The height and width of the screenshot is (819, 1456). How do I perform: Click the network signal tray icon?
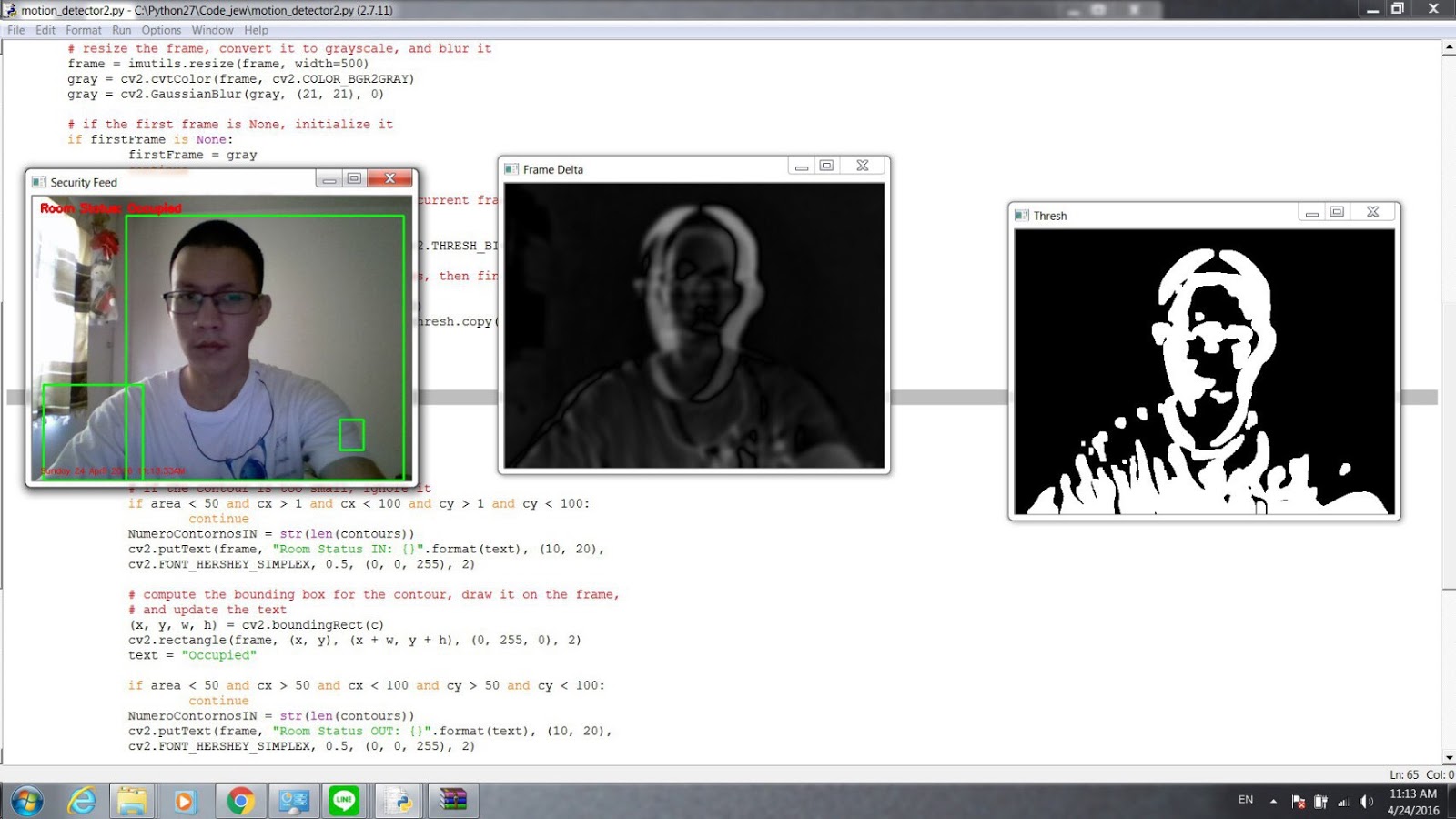click(x=1343, y=801)
